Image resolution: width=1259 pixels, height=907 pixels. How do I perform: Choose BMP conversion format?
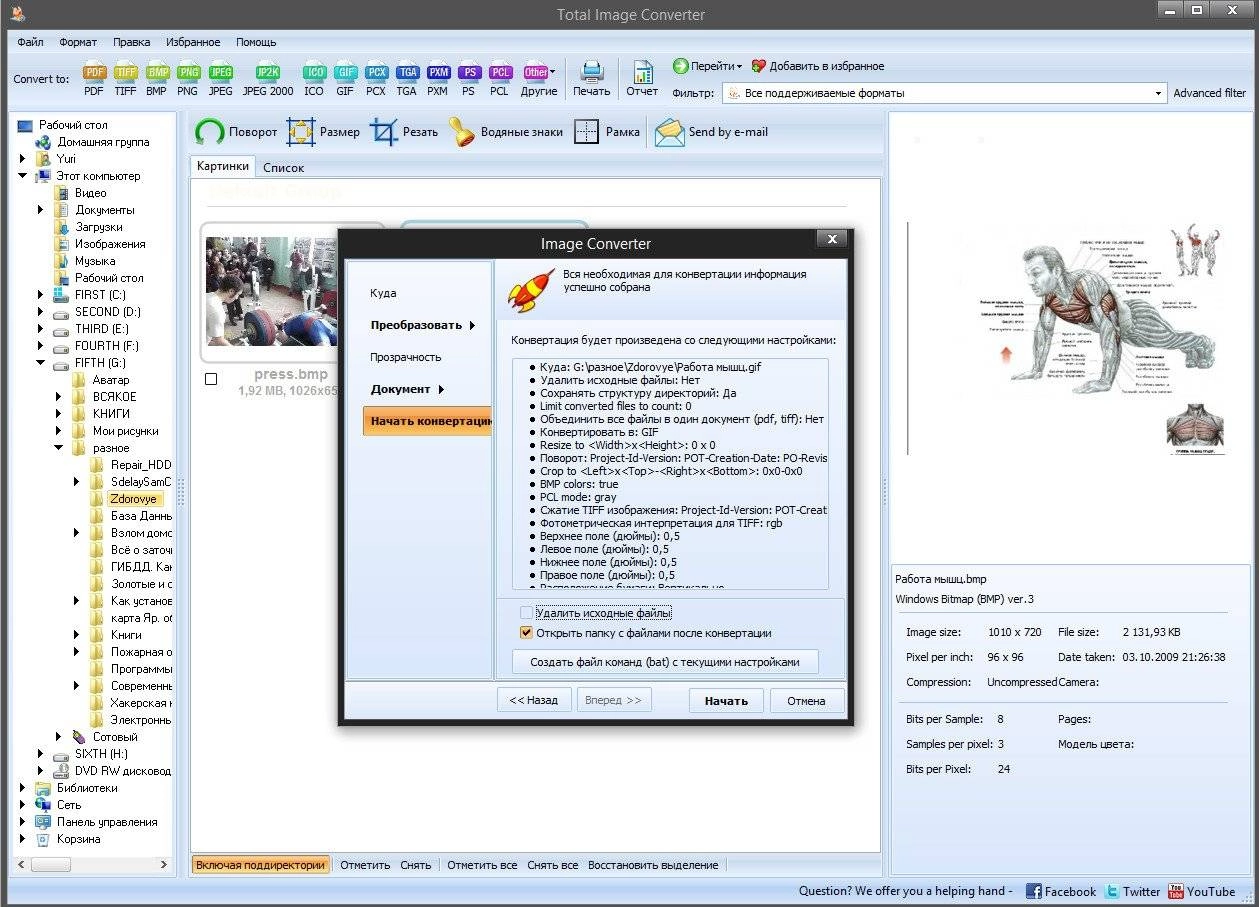(x=157, y=80)
